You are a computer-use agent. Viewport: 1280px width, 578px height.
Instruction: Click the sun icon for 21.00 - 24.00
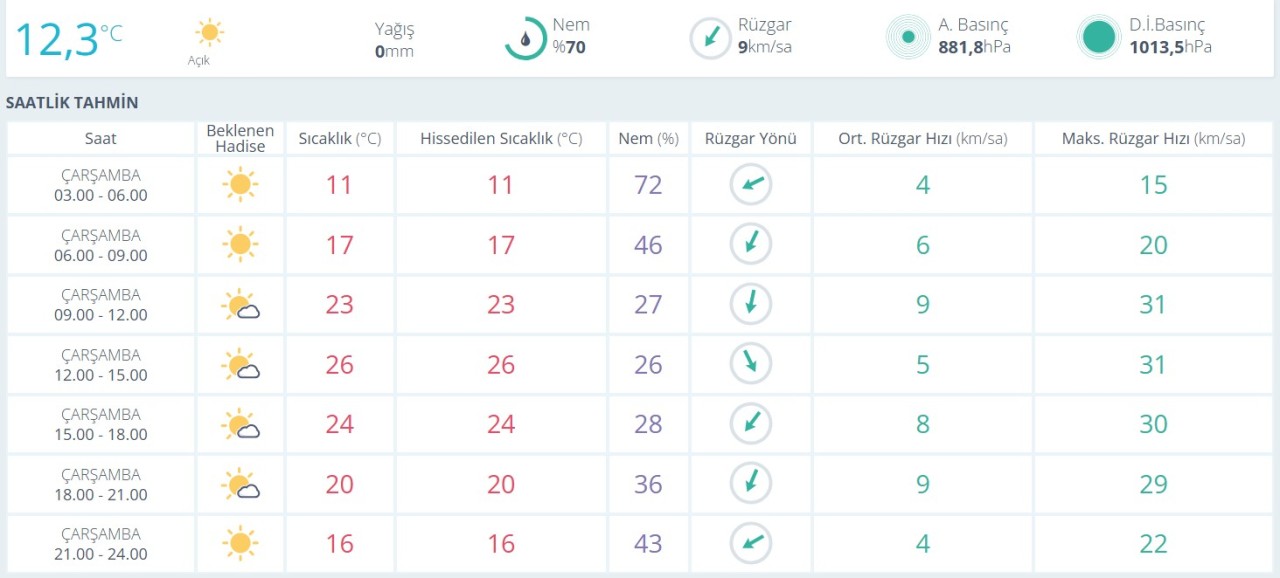coord(239,544)
